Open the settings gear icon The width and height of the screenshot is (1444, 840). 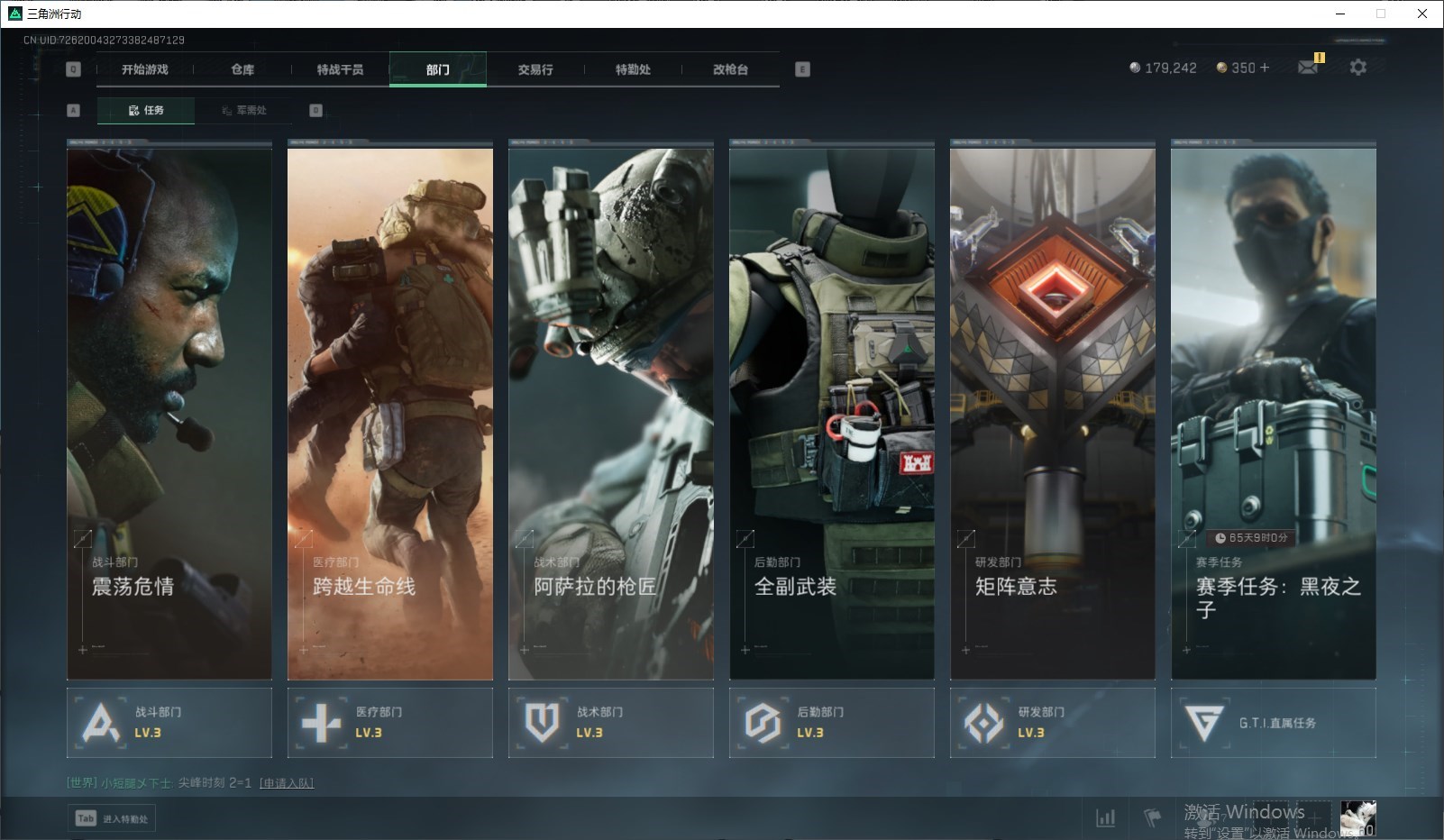click(1357, 68)
